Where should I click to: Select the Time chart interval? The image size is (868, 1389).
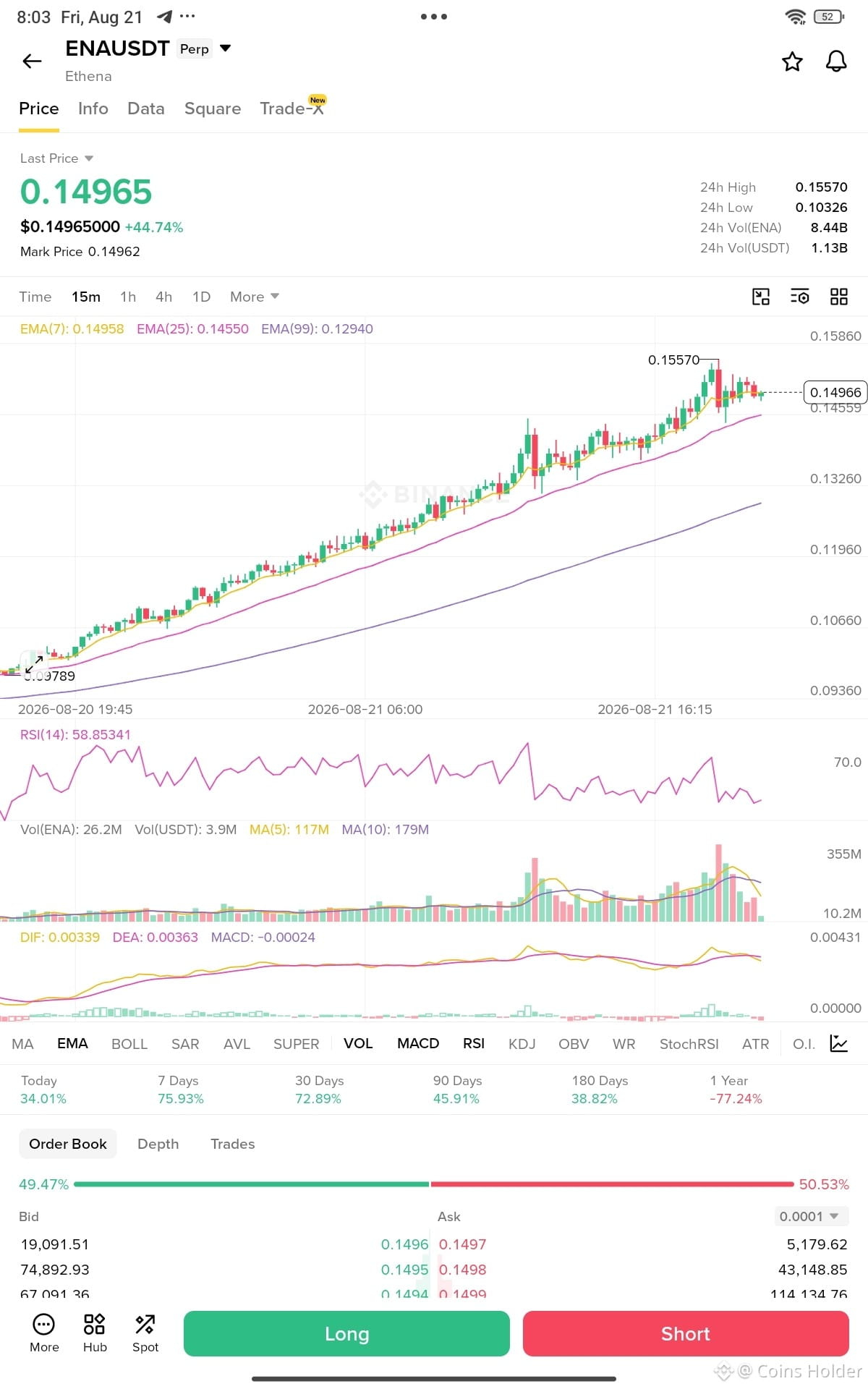tap(35, 297)
